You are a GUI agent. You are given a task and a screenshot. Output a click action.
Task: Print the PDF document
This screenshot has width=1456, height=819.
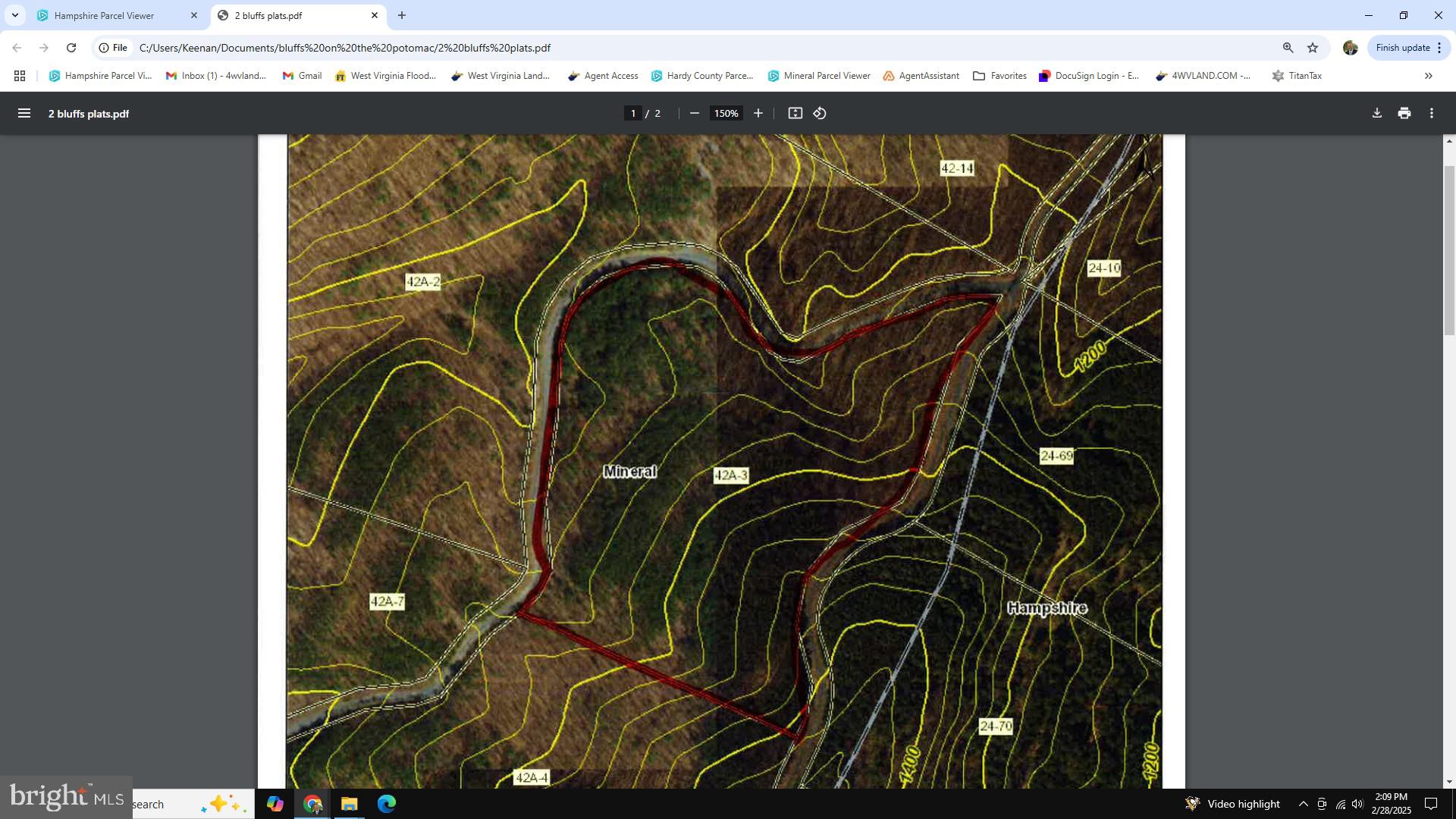pos(1404,113)
